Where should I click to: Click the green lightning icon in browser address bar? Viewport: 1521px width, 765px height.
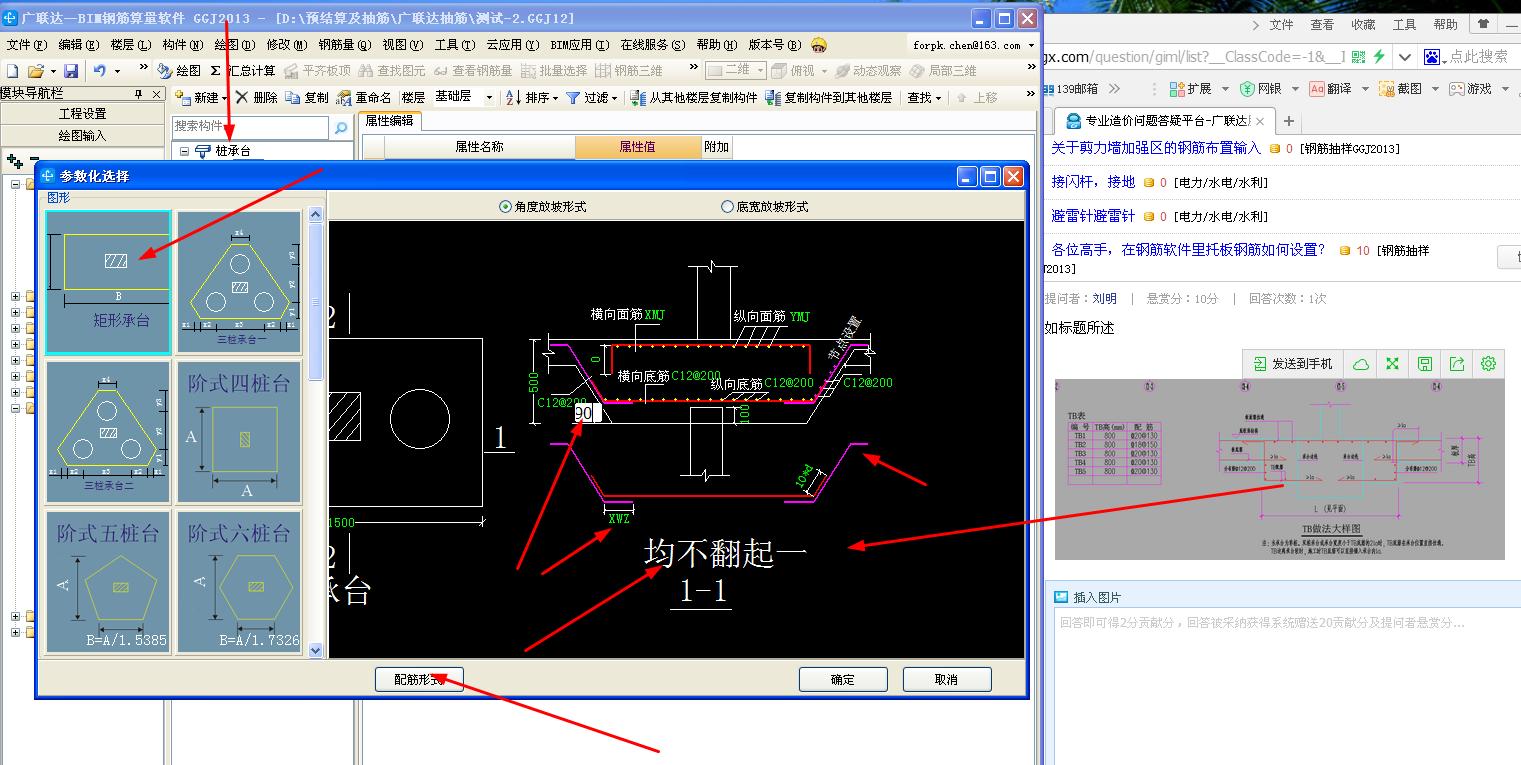point(1379,57)
